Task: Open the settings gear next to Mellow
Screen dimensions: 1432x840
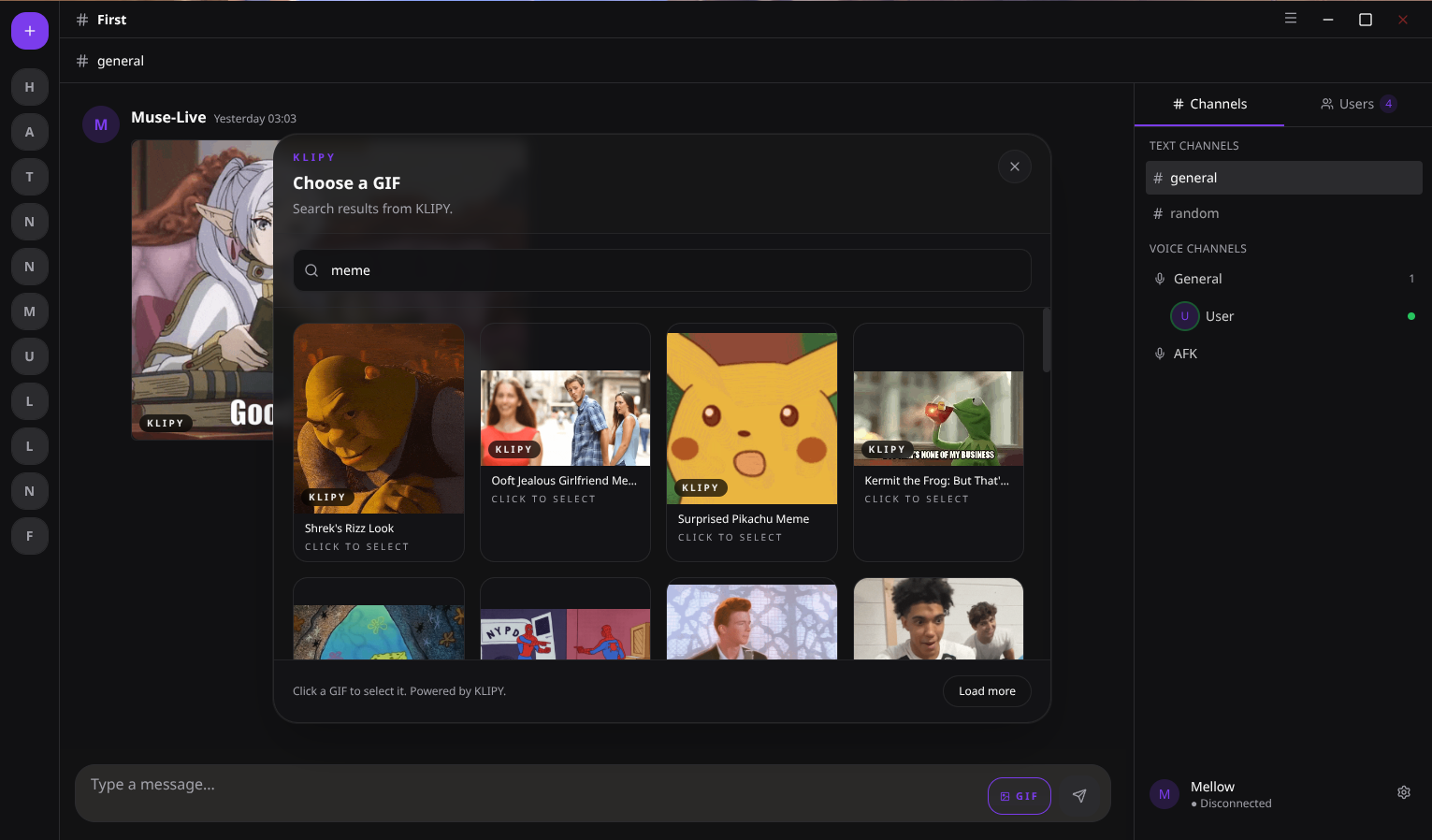Action: (1403, 792)
